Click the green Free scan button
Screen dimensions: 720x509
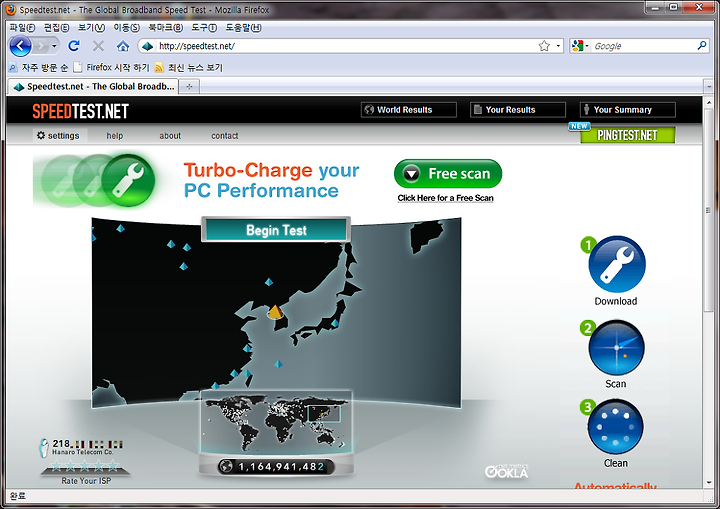(x=448, y=174)
